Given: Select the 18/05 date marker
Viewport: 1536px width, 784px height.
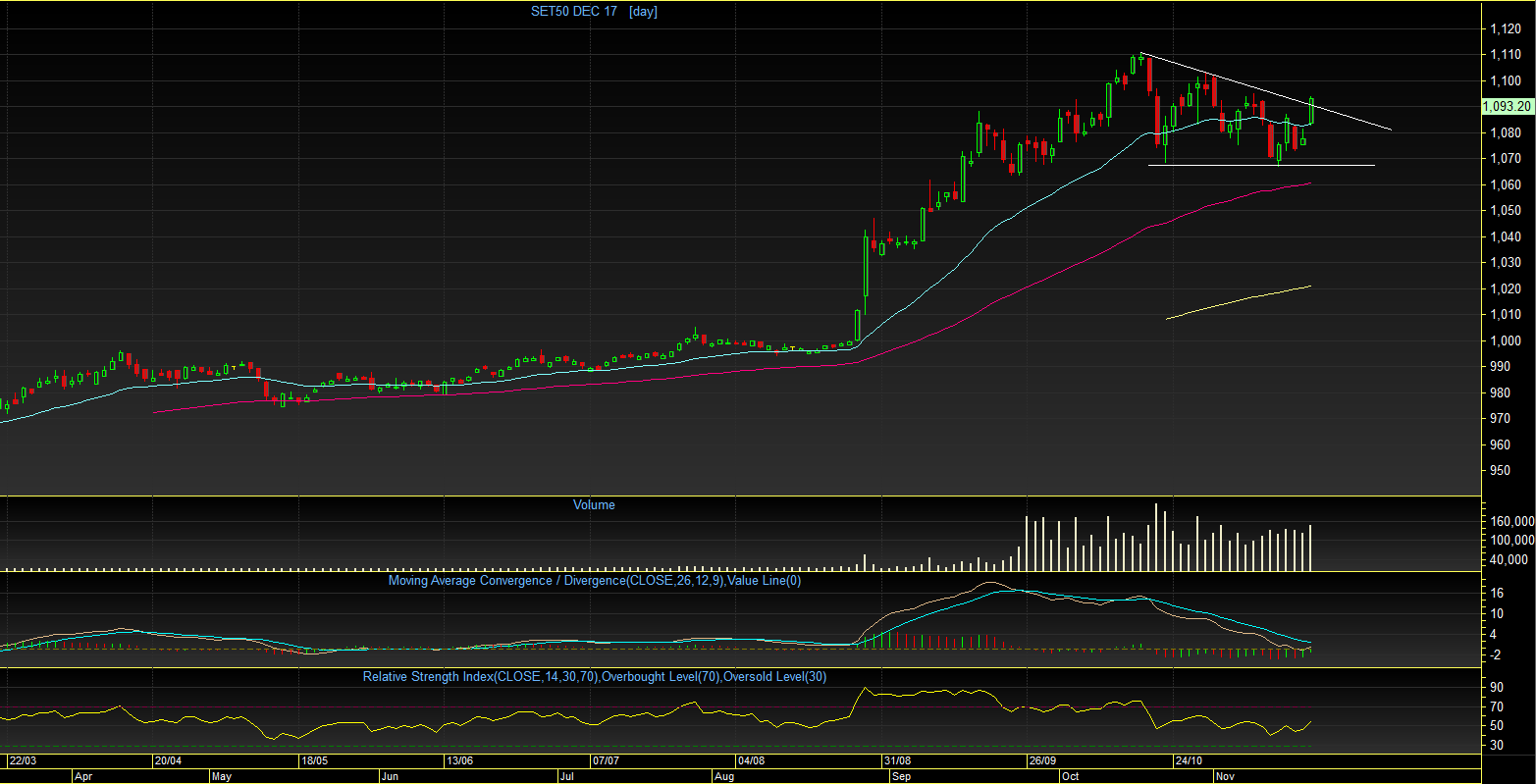Looking at the screenshot, I should tap(315, 760).
